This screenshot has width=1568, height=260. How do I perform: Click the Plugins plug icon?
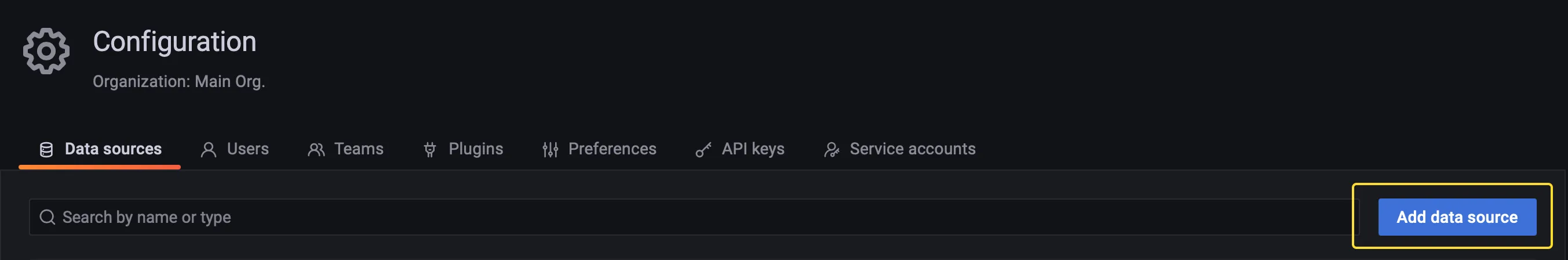point(430,150)
